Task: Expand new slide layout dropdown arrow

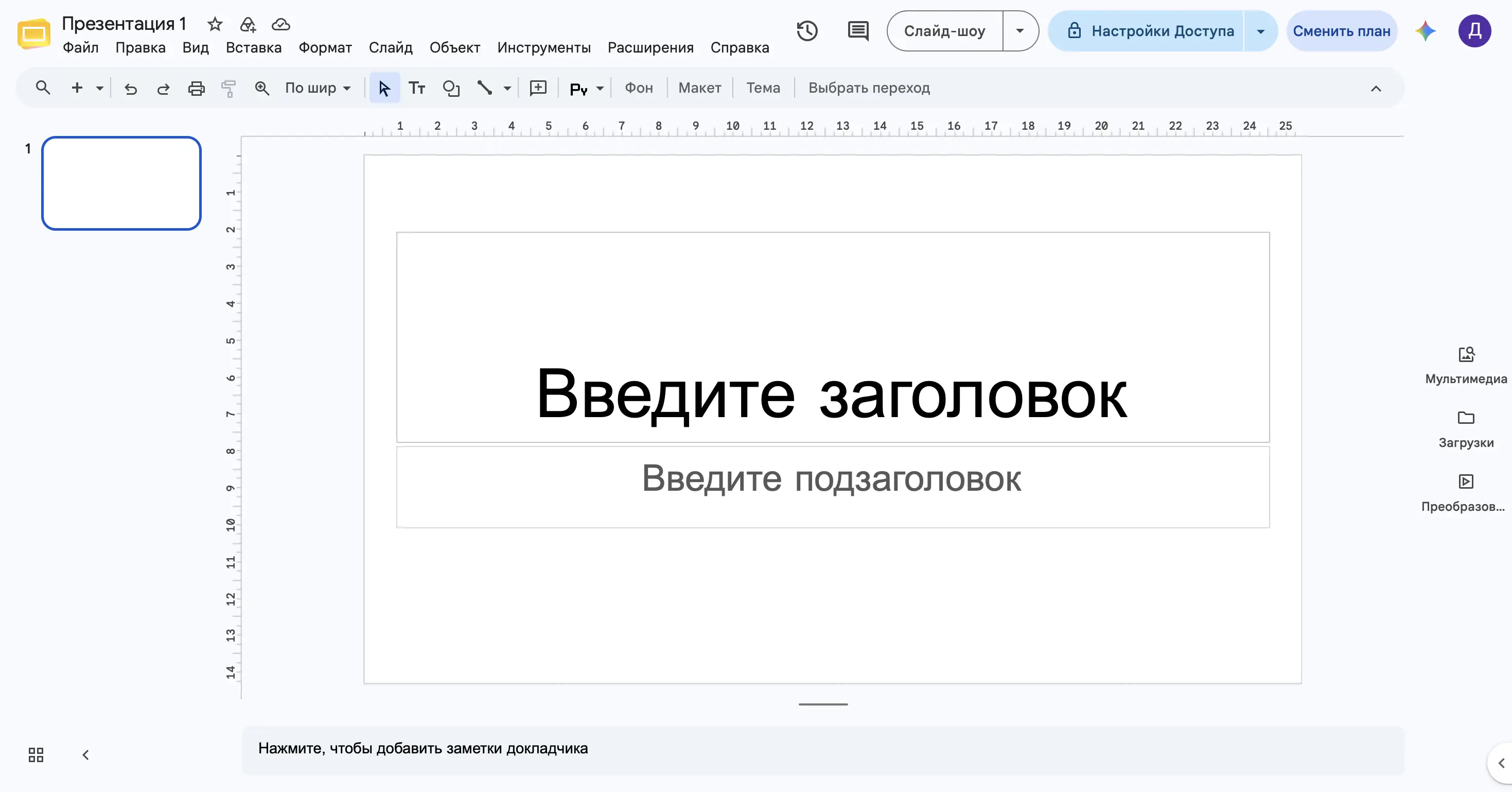Action: click(100, 88)
